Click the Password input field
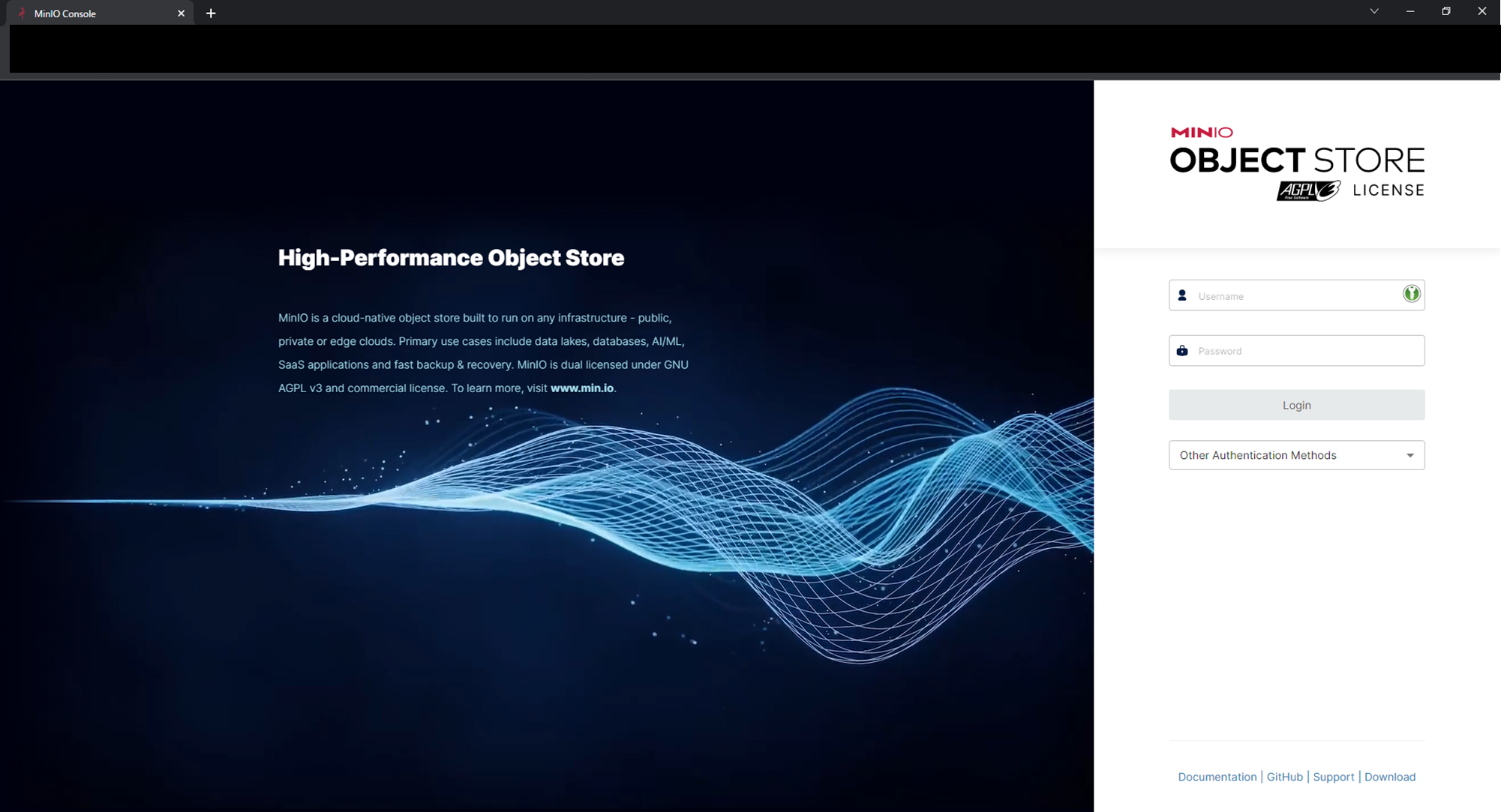 click(1296, 350)
